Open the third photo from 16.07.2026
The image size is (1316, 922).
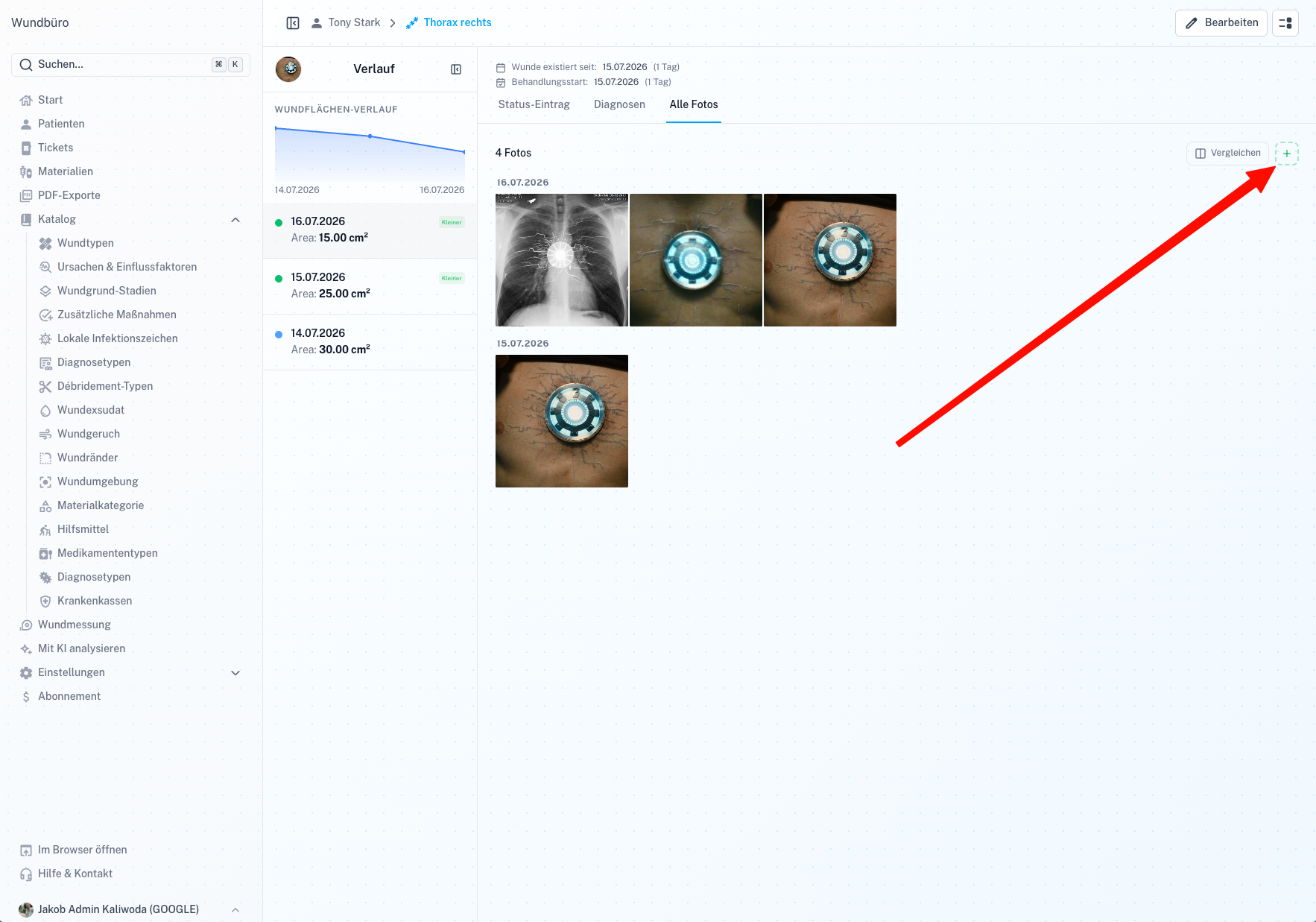[x=830, y=260]
